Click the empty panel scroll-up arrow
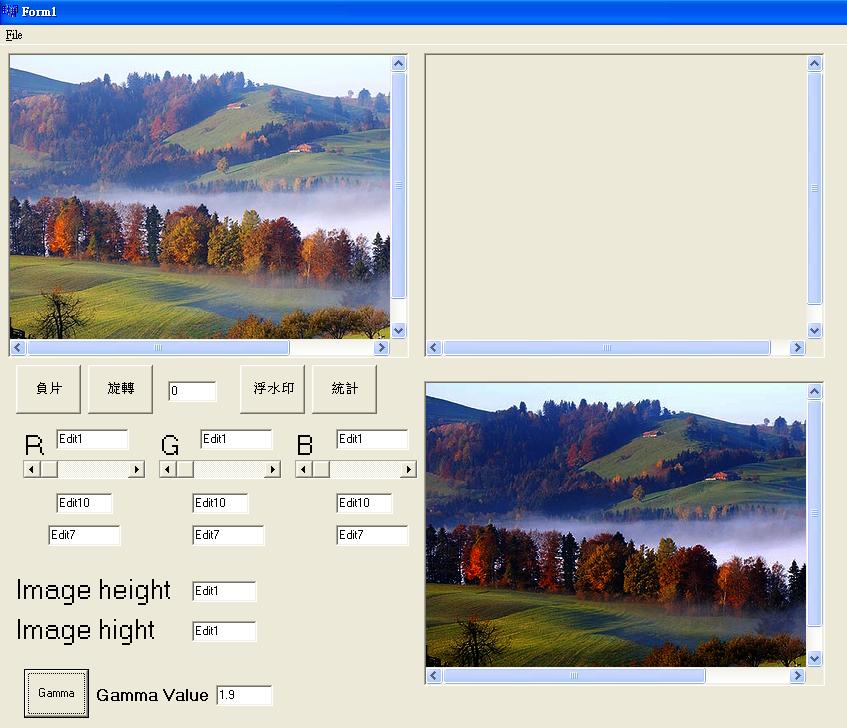This screenshot has width=847, height=728. [815, 63]
